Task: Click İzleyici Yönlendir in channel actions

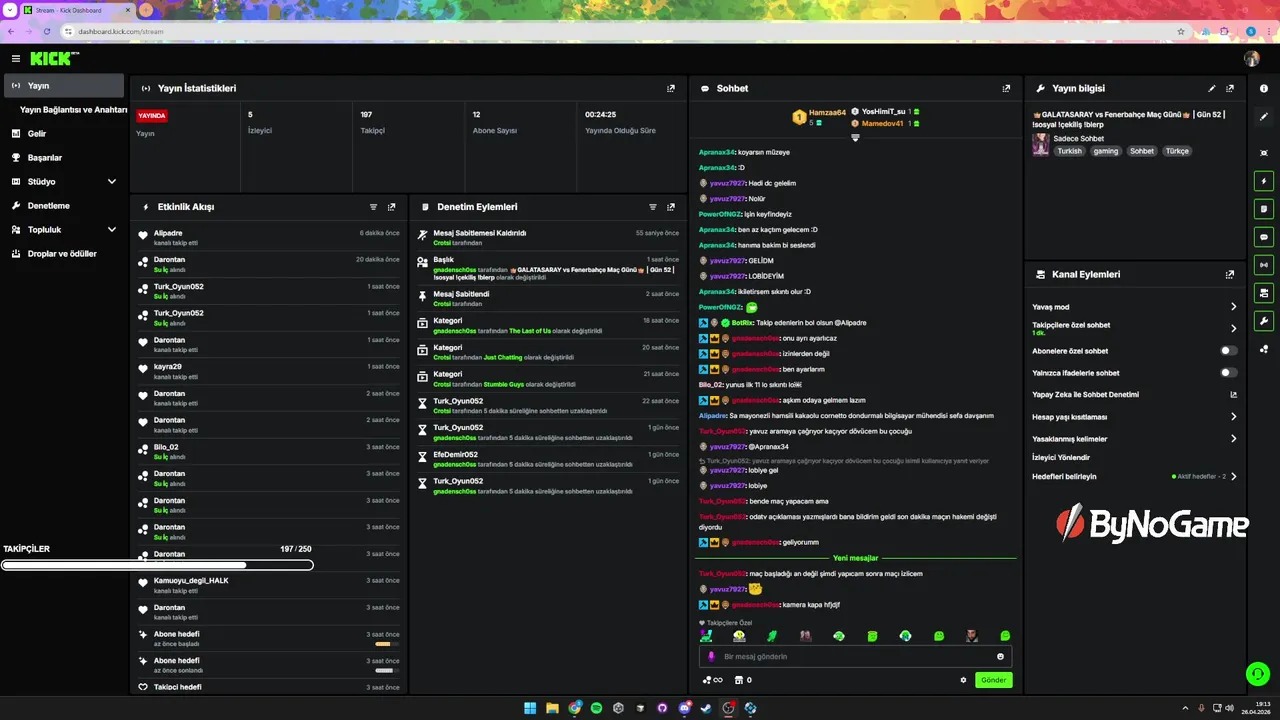Action: [1061, 457]
